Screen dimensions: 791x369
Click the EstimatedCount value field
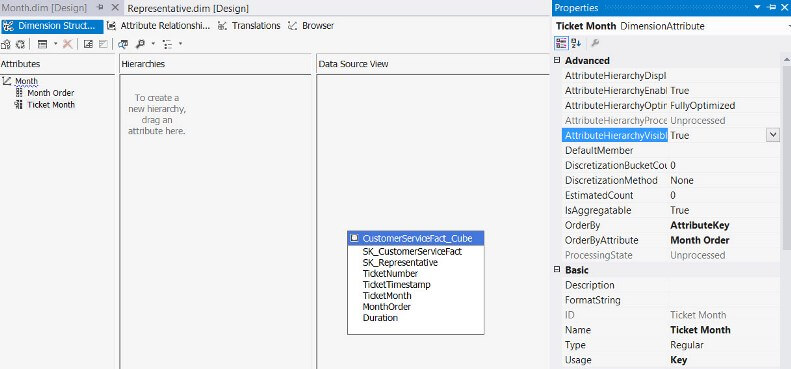[724, 195]
